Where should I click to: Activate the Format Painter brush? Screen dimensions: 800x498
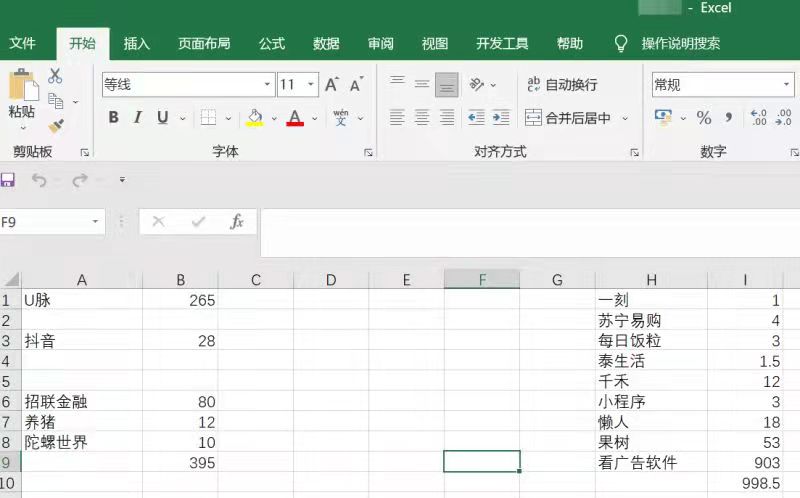coord(56,125)
